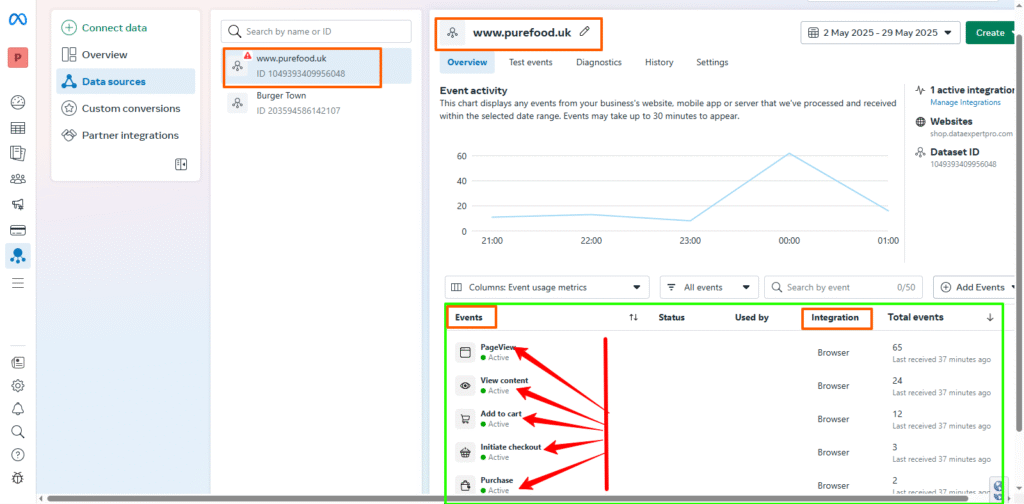Switch to the Diagnostics tab
The width and height of the screenshot is (1024, 504).
(598, 63)
